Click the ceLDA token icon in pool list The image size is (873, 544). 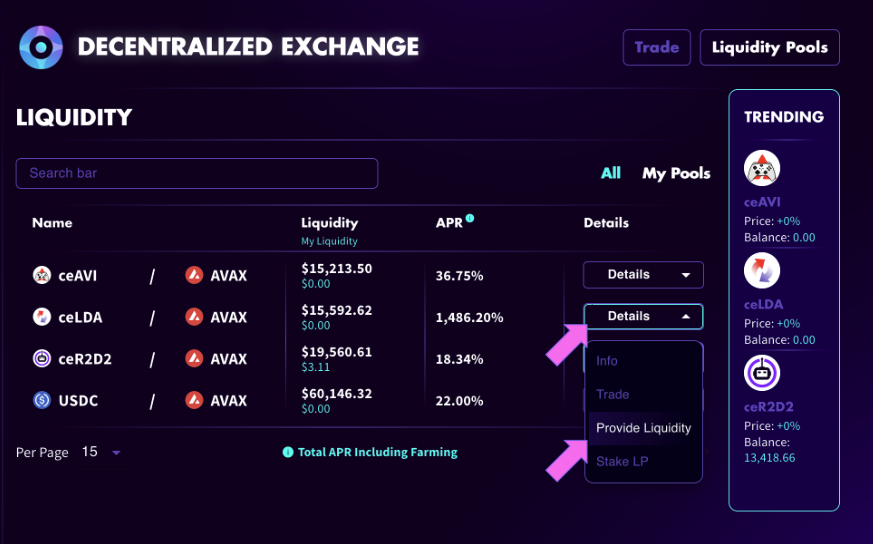coord(42,317)
